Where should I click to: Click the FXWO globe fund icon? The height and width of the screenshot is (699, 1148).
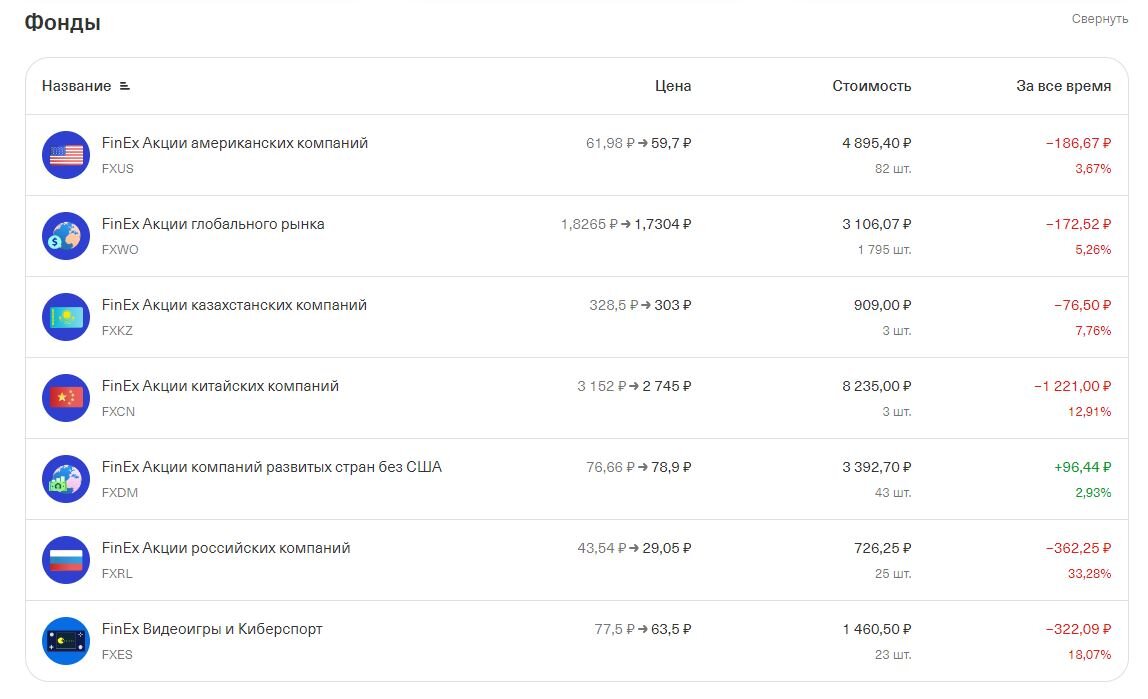point(66,236)
